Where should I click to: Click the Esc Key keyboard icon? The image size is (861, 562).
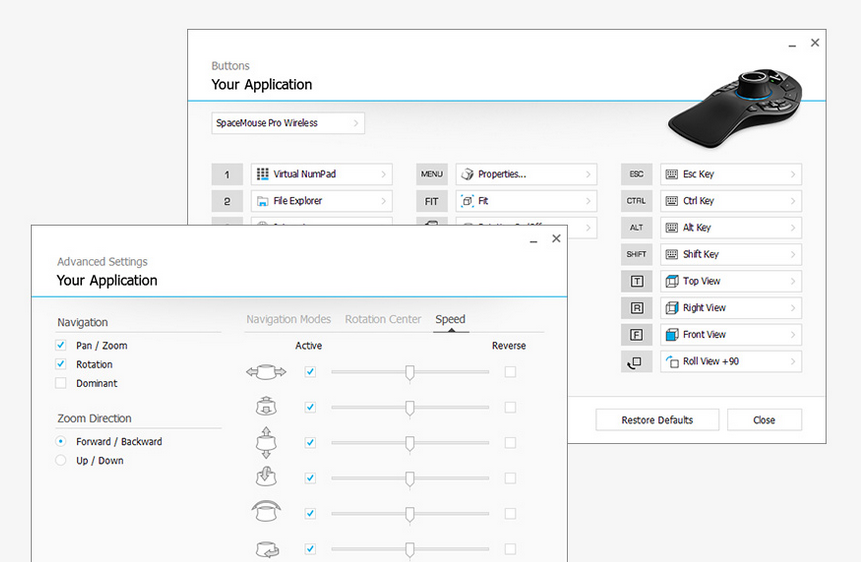[671, 174]
